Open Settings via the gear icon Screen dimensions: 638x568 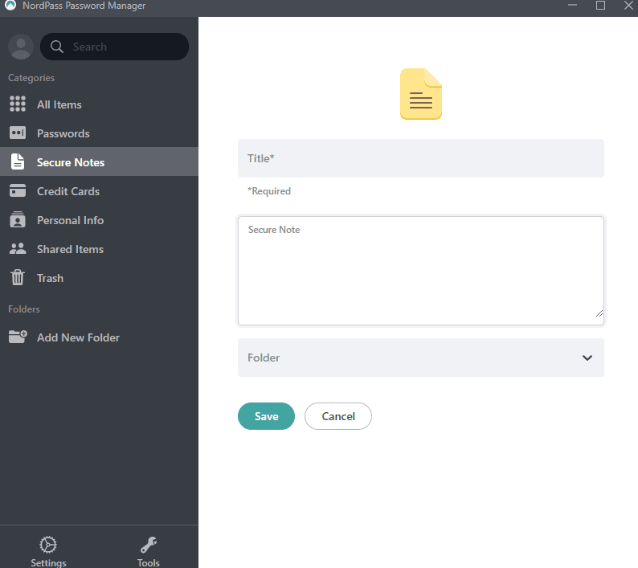point(48,545)
